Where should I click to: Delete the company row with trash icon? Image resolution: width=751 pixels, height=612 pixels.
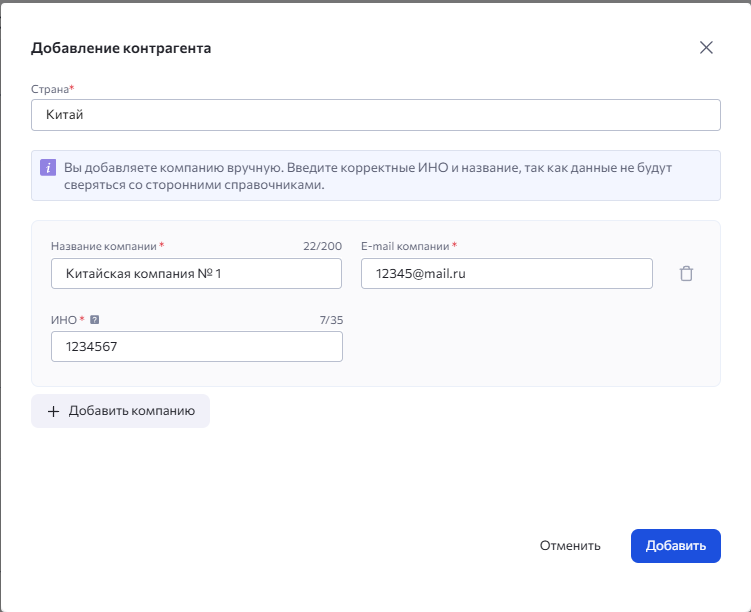tap(686, 273)
